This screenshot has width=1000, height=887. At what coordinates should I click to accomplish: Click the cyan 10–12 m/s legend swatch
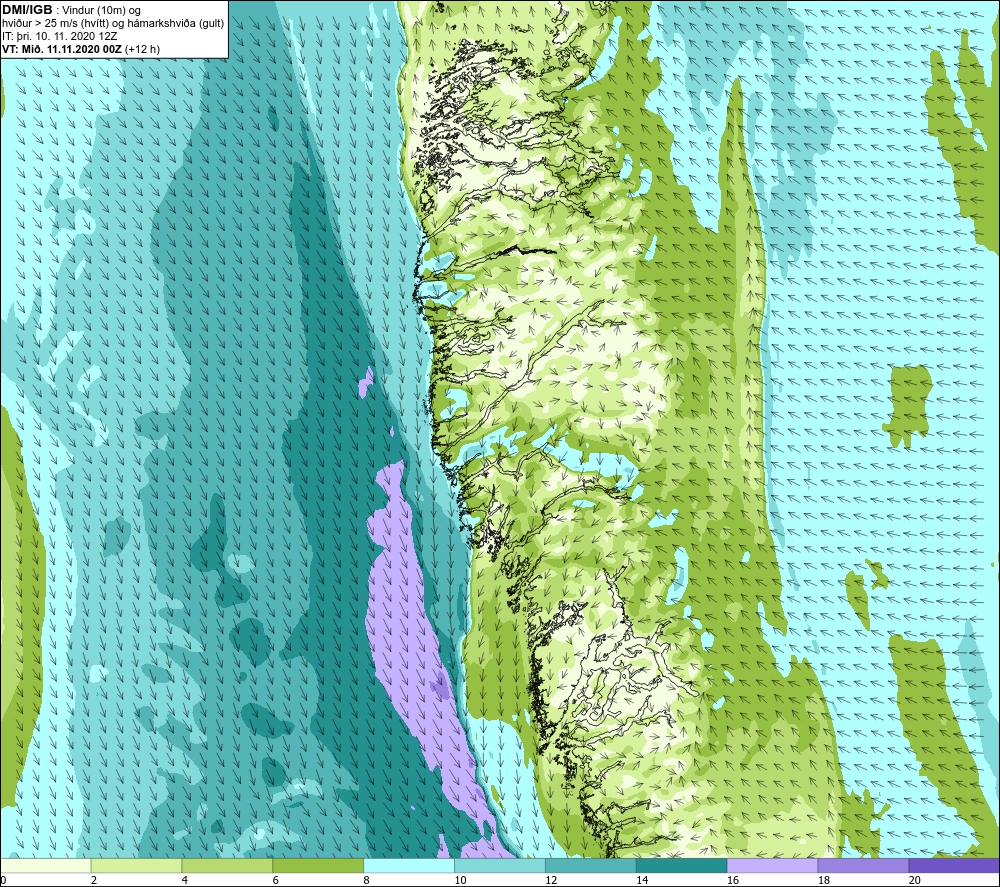click(500, 865)
